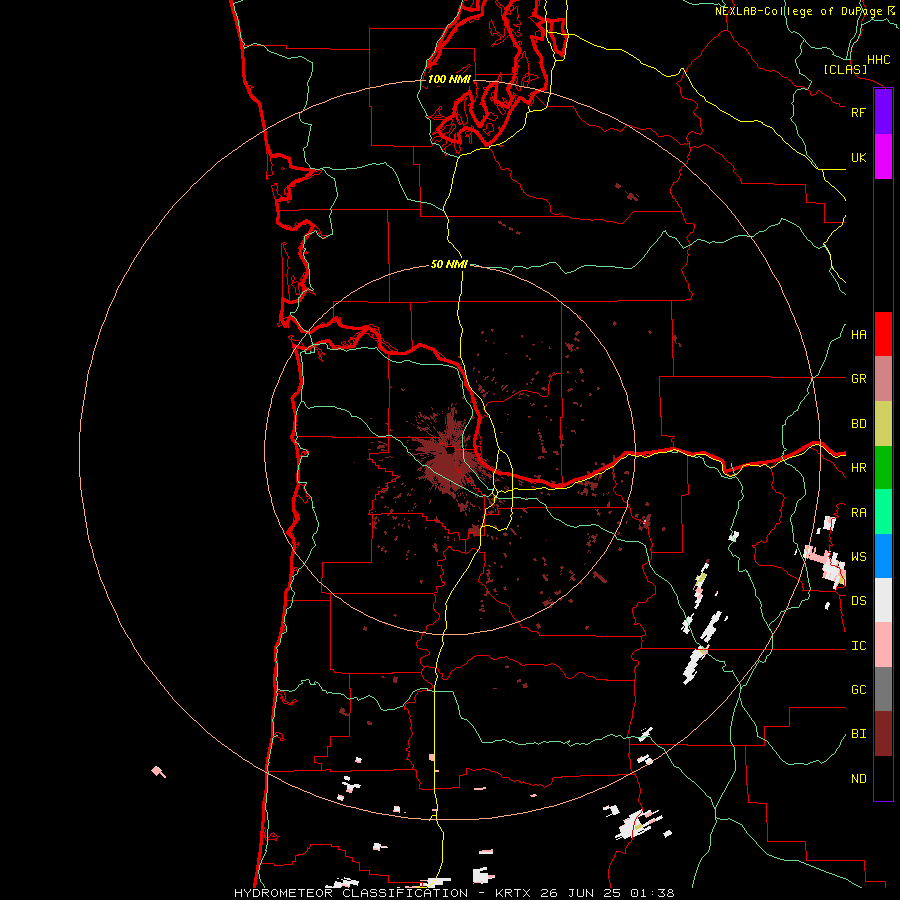Click the RA light green swatch

[883, 512]
